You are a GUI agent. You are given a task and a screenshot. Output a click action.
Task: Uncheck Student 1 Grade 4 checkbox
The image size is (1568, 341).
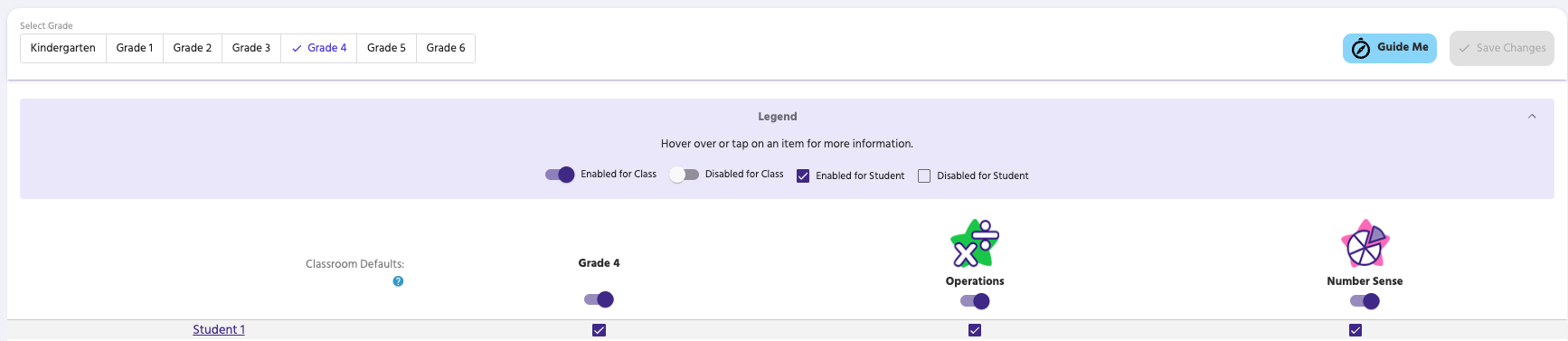pos(599,330)
